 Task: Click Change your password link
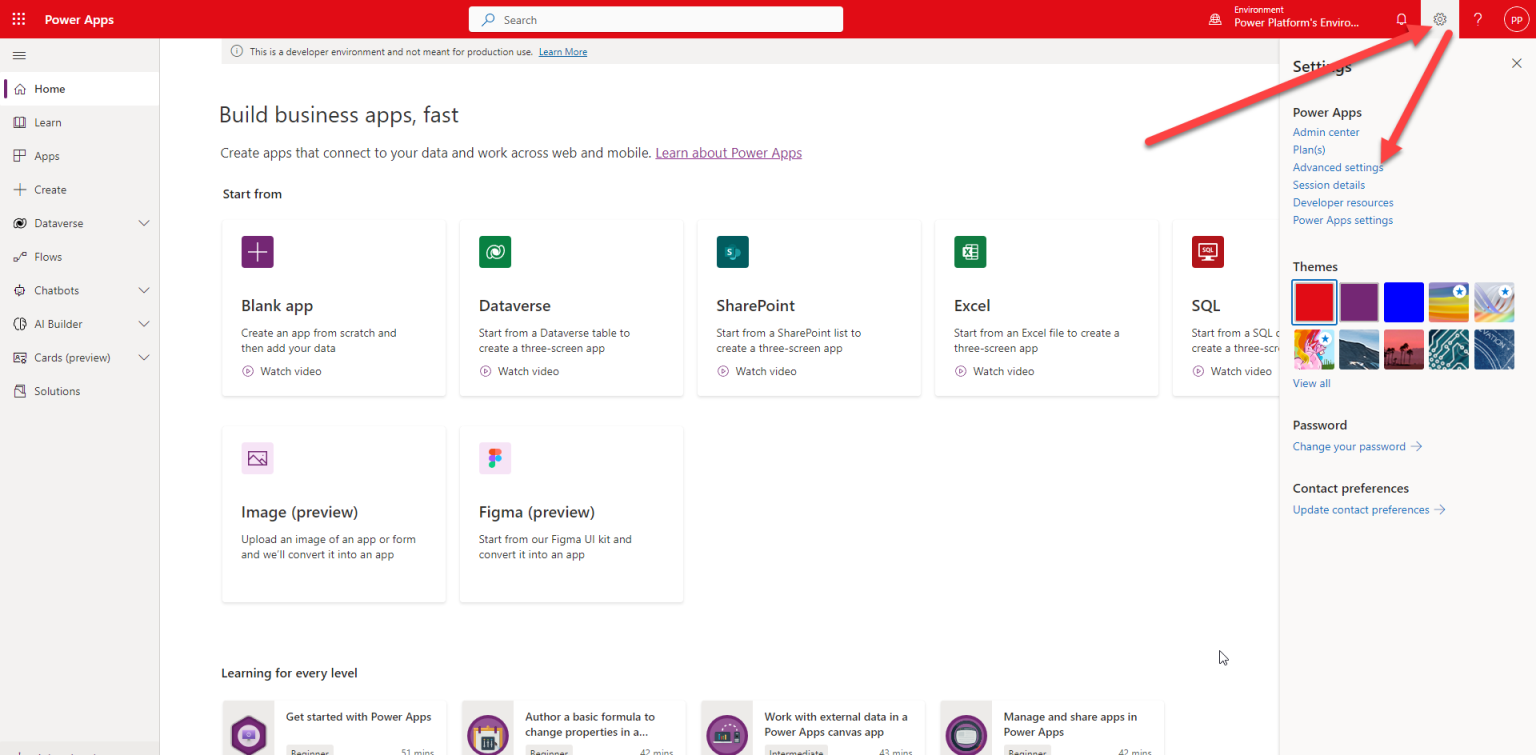(x=1357, y=446)
